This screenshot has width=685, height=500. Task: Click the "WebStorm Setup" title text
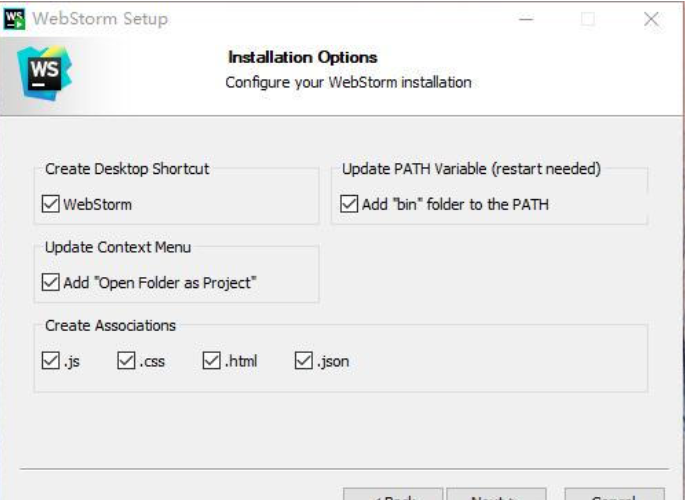(x=100, y=19)
